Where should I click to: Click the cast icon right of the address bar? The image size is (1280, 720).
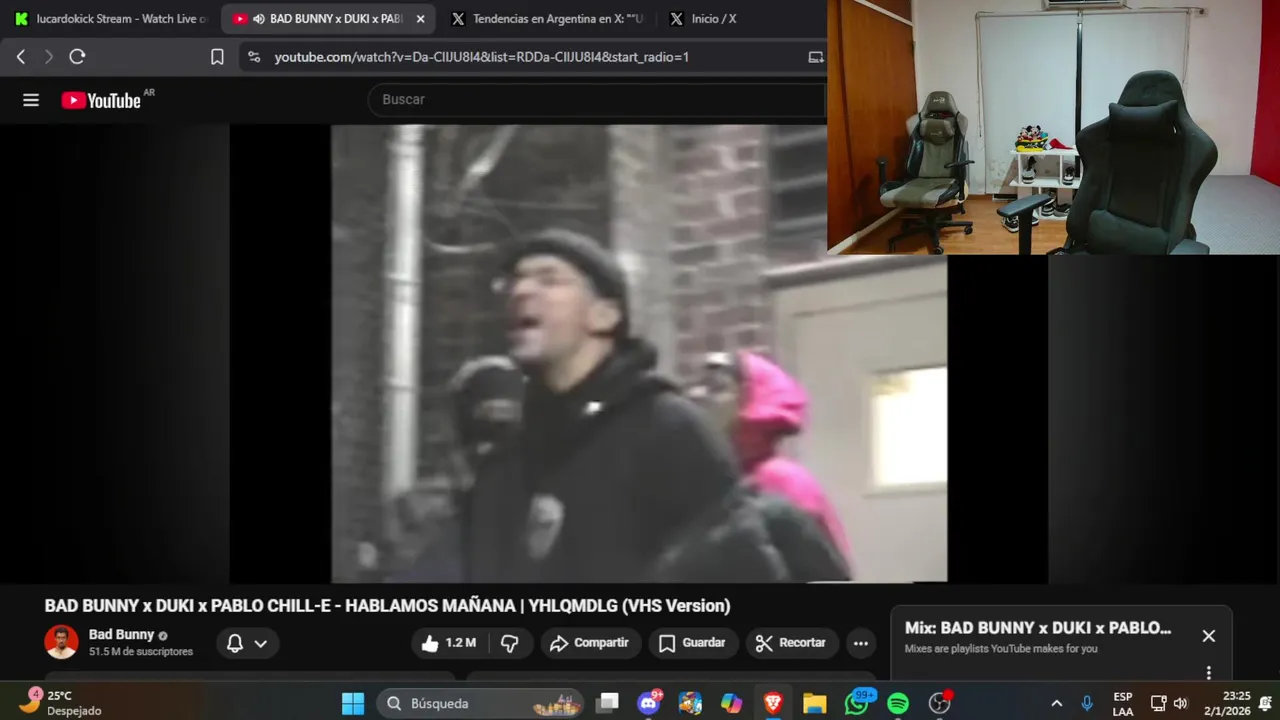816,57
